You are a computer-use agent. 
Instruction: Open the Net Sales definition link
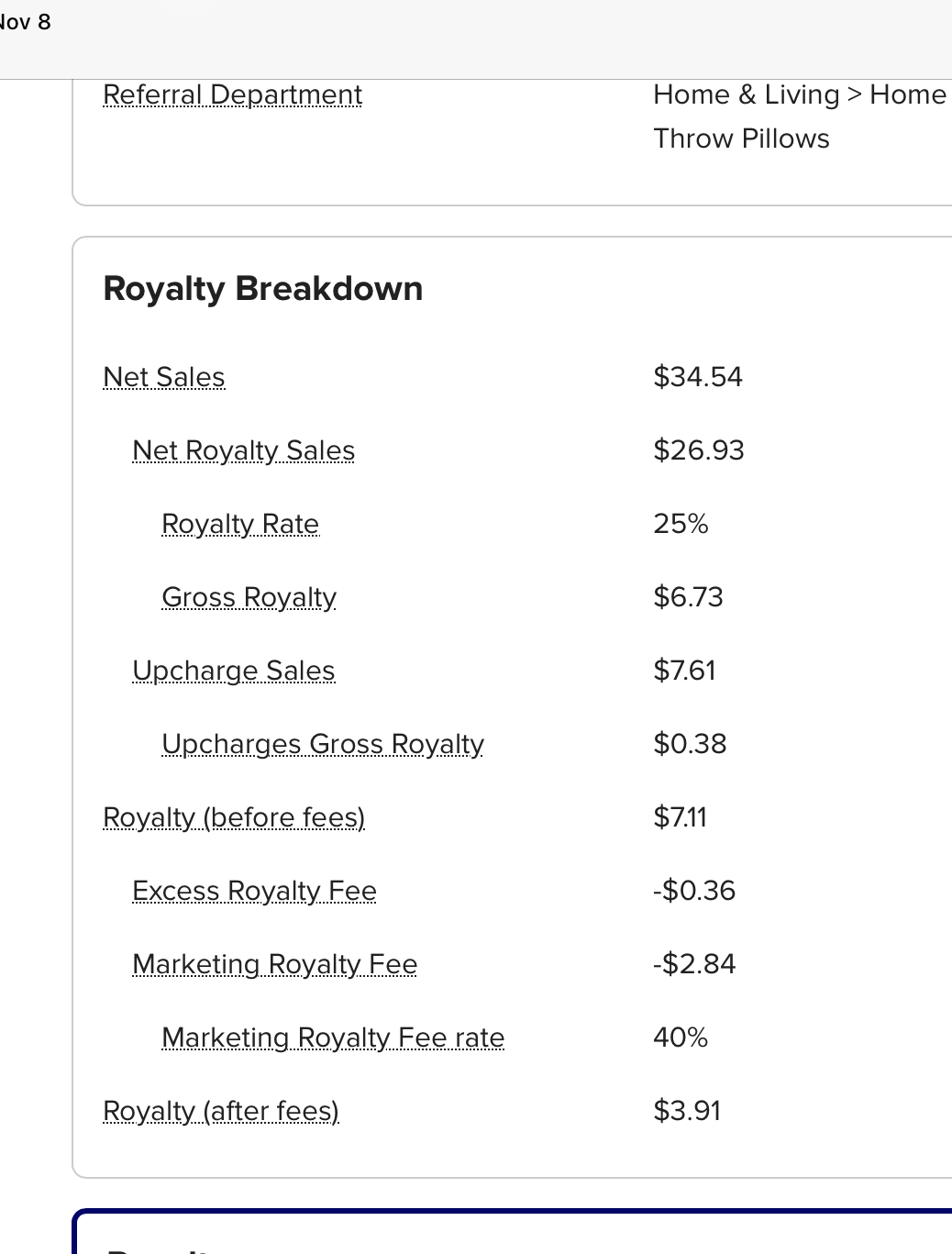click(164, 377)
